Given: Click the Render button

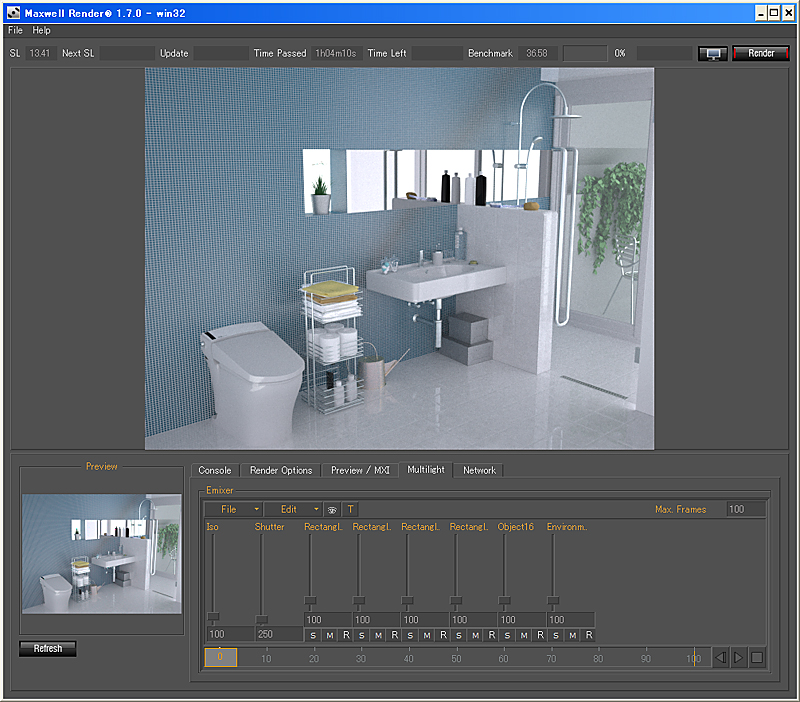Looking at the screenshot, I should tap(761, 53).
